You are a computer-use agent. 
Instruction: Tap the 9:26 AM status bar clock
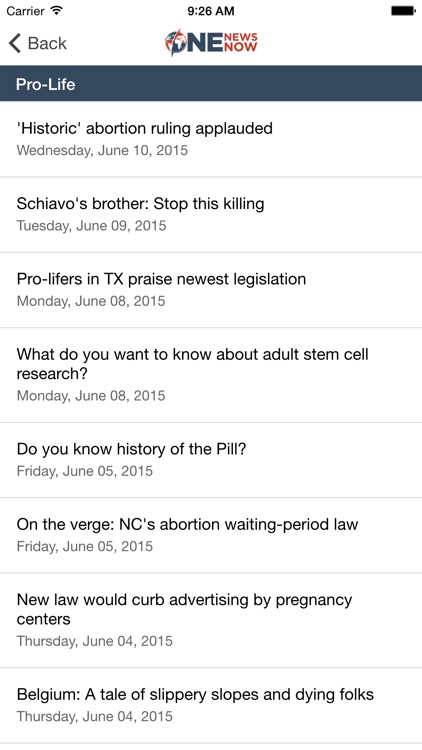[211, 11]
